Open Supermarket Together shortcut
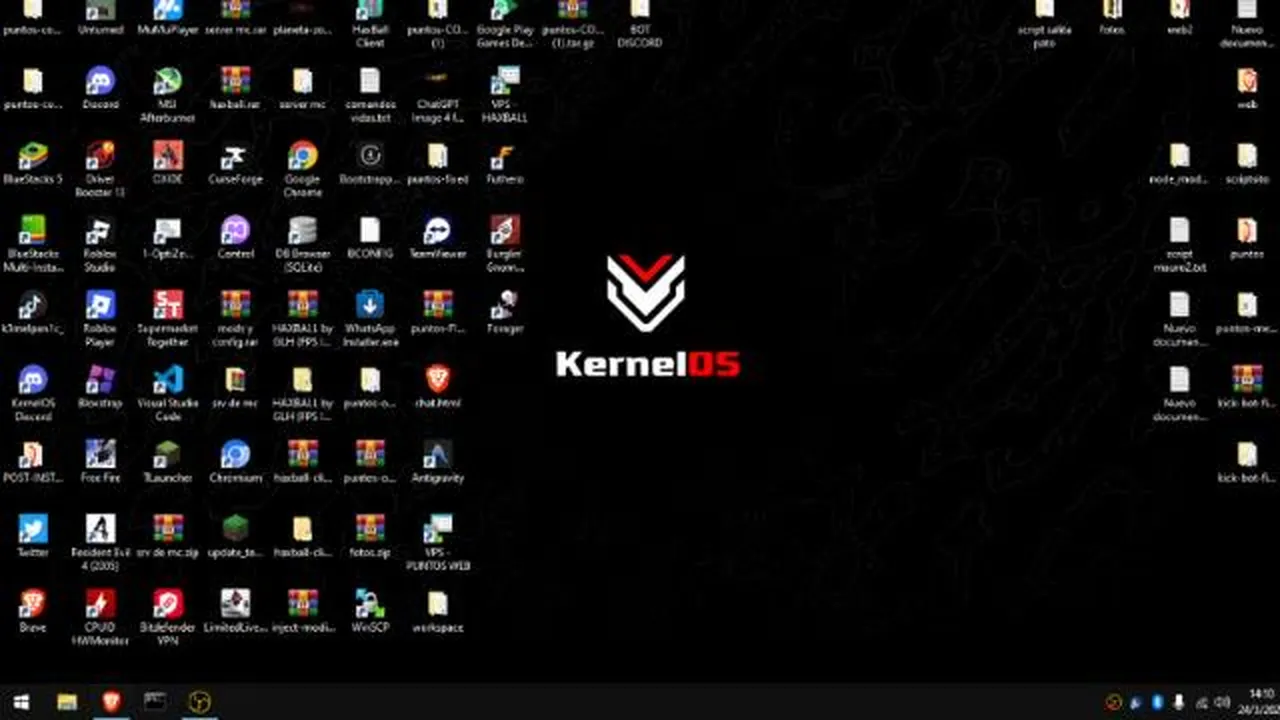This screenshot has height=720, width=1280. pos(167,319)
